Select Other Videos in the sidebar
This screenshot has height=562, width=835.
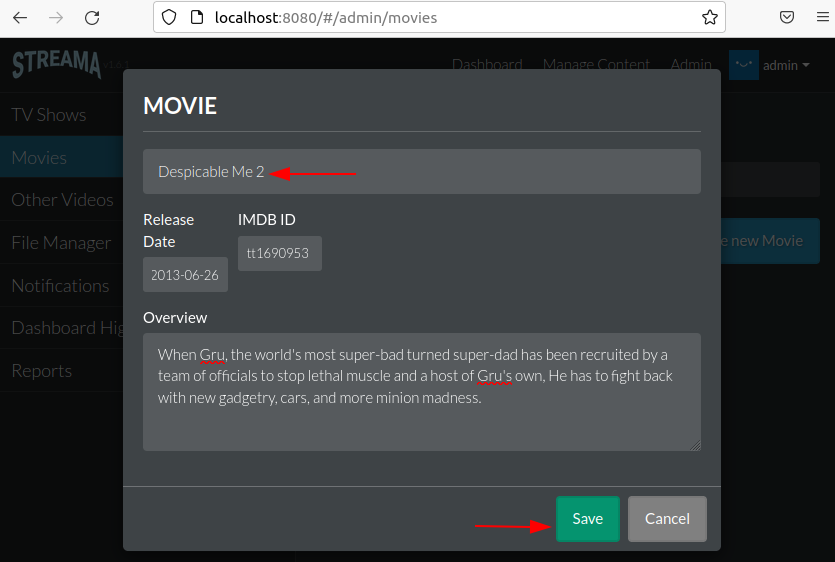coord(61,200)
